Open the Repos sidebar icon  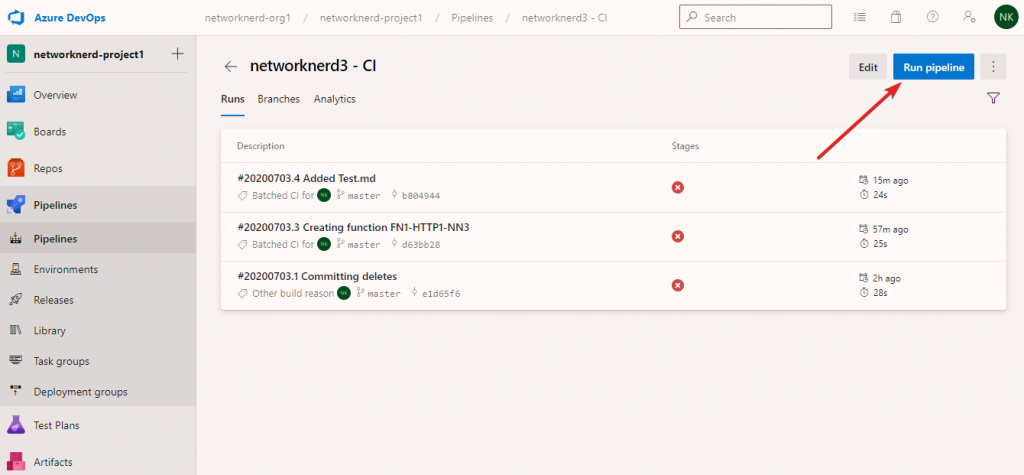(16, 168)
